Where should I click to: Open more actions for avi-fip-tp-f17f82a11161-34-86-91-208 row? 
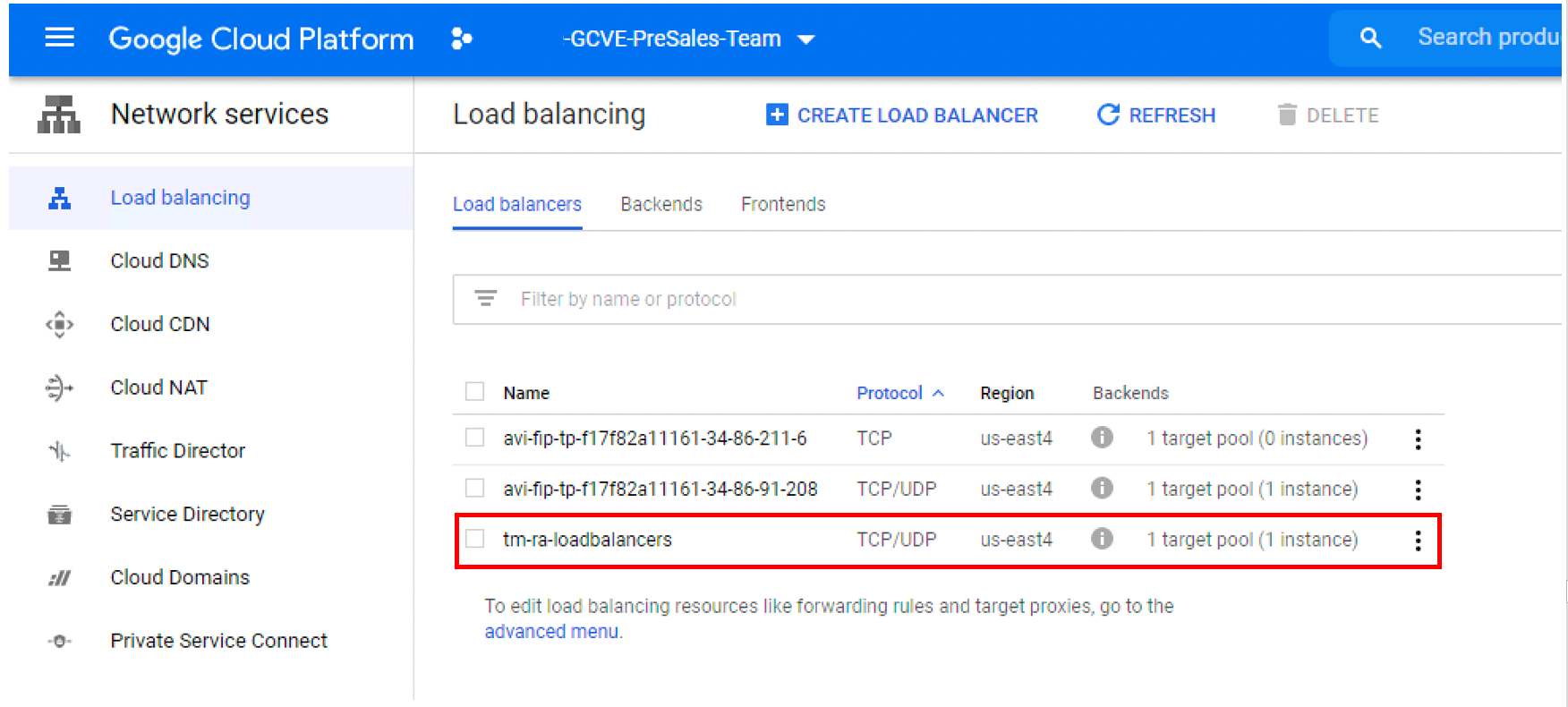click(1418, 490)
